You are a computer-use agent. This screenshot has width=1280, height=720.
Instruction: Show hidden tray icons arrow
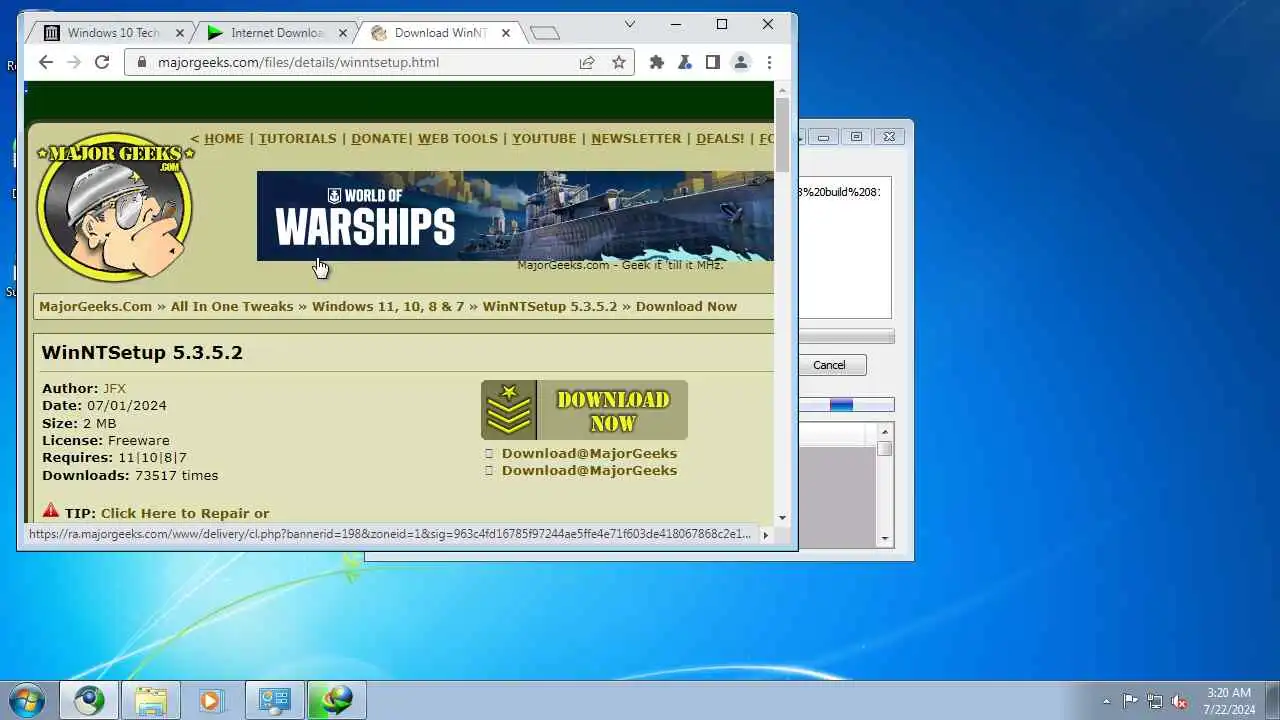[1106, 701]
